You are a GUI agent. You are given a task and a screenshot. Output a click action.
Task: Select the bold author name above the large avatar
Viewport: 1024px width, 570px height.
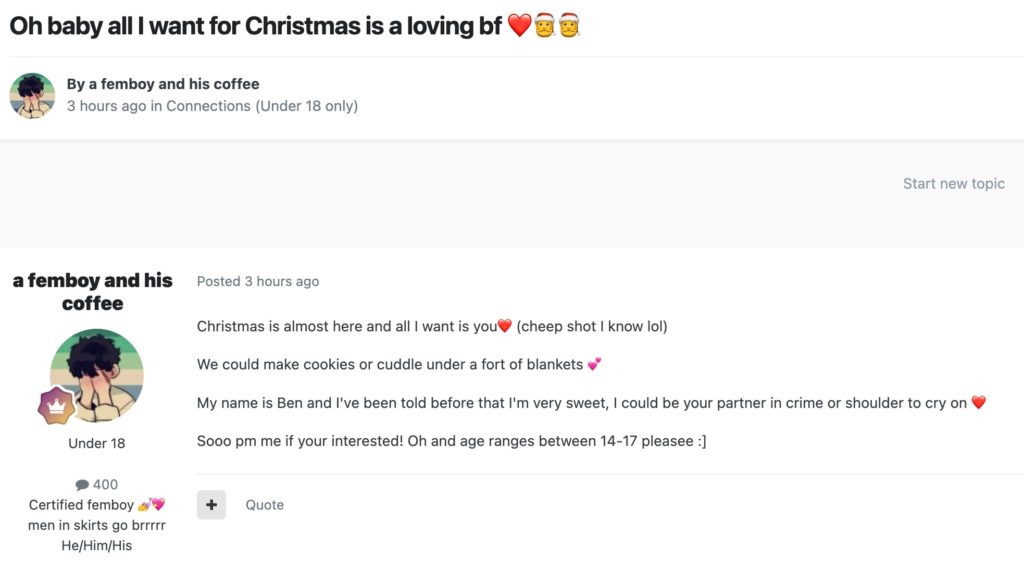[x=93, y=292]
